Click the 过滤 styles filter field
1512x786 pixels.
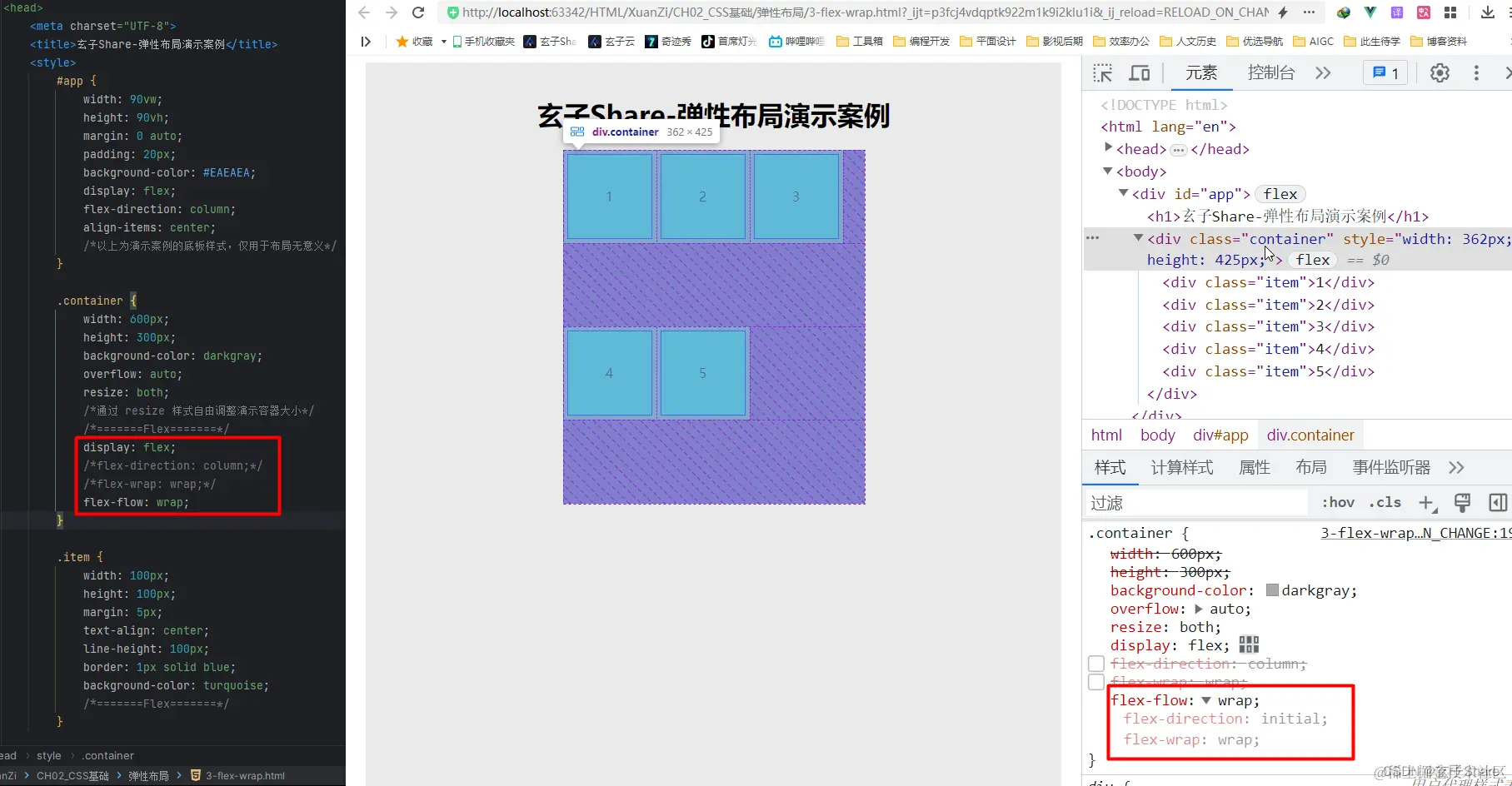(1196, 503)
